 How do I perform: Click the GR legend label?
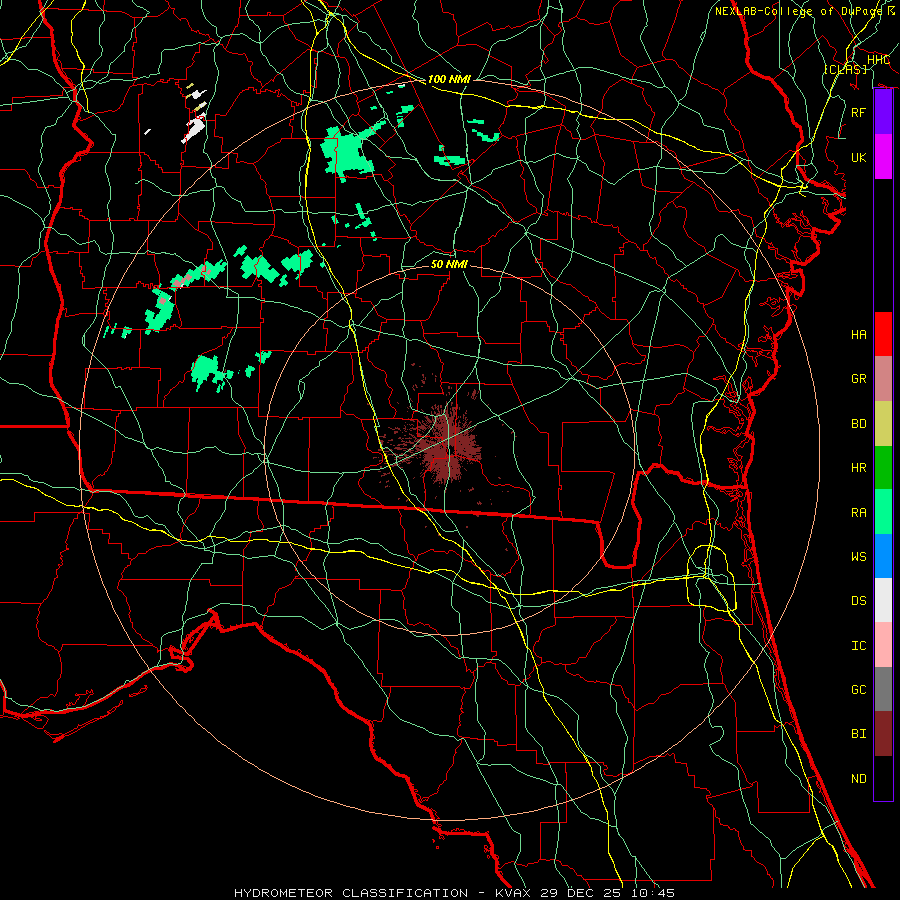coord(859,379)
